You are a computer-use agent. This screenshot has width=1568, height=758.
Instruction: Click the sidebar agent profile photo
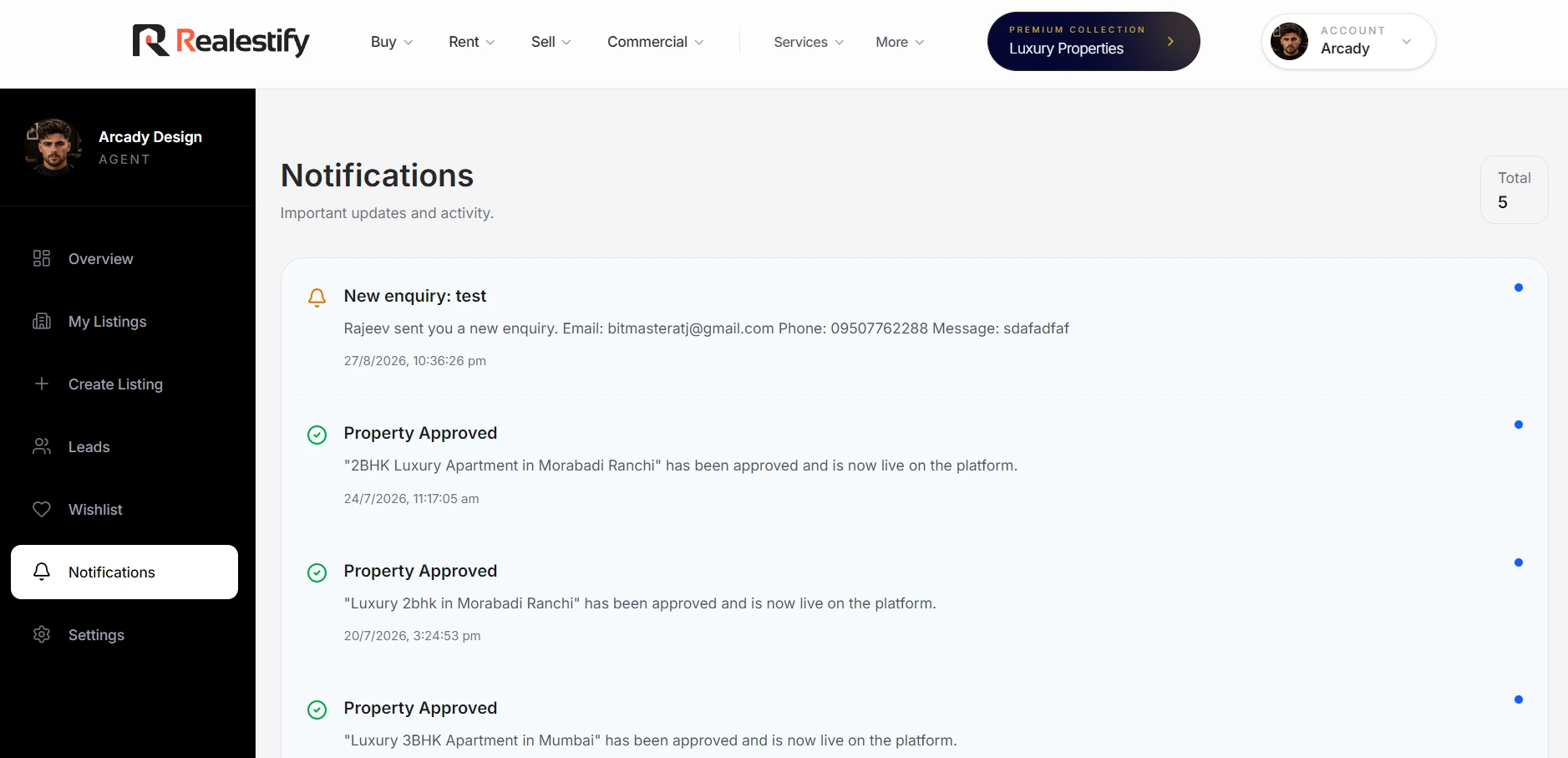pos(53,147)
